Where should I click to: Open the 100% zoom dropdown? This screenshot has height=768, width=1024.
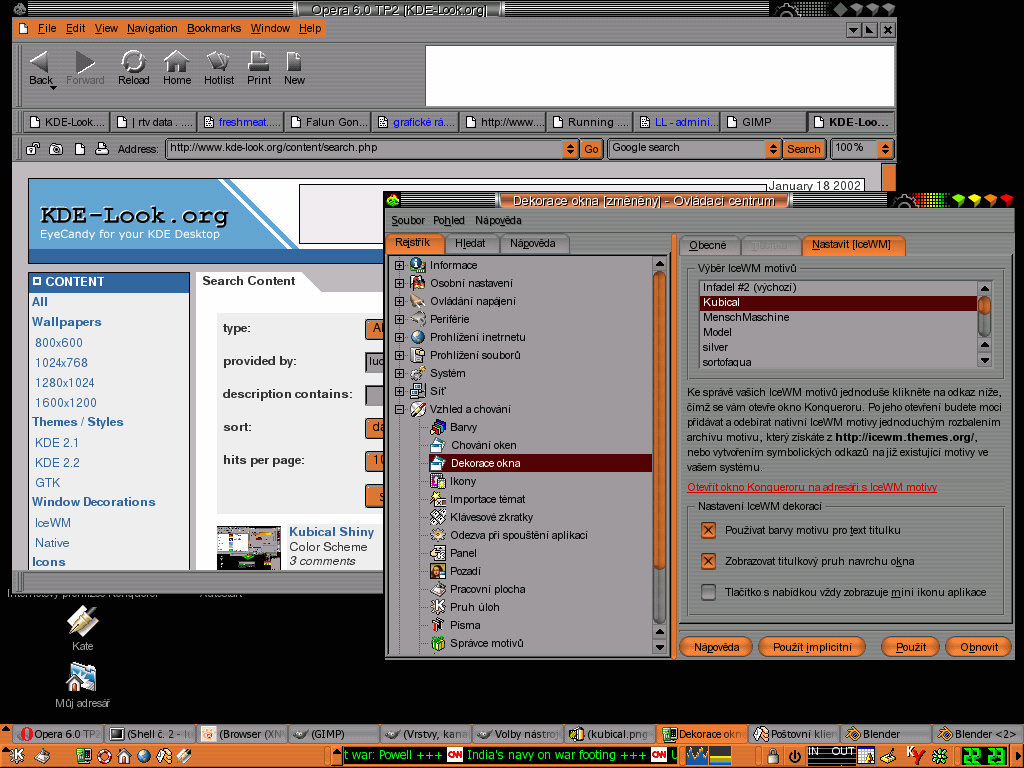(x=885, y=149)
